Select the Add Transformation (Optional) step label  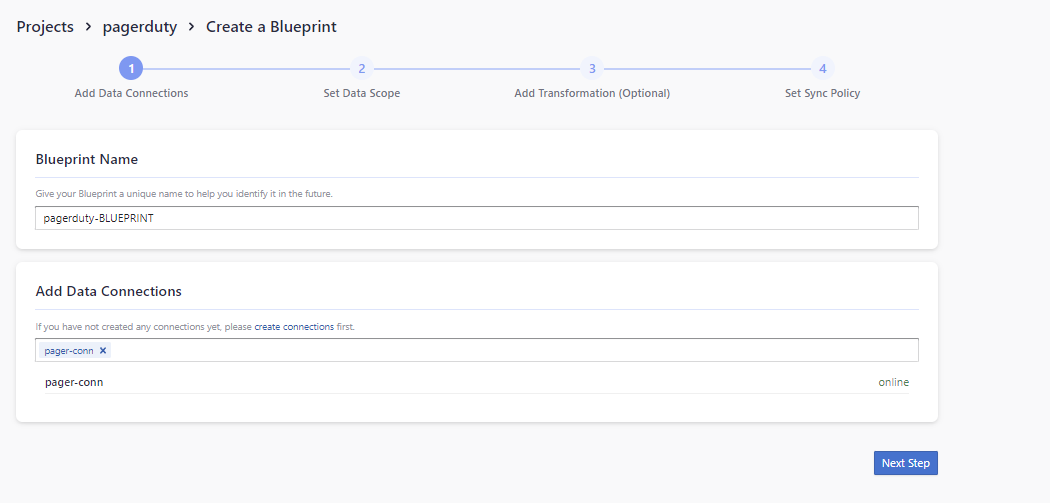(x=592, y=93)
